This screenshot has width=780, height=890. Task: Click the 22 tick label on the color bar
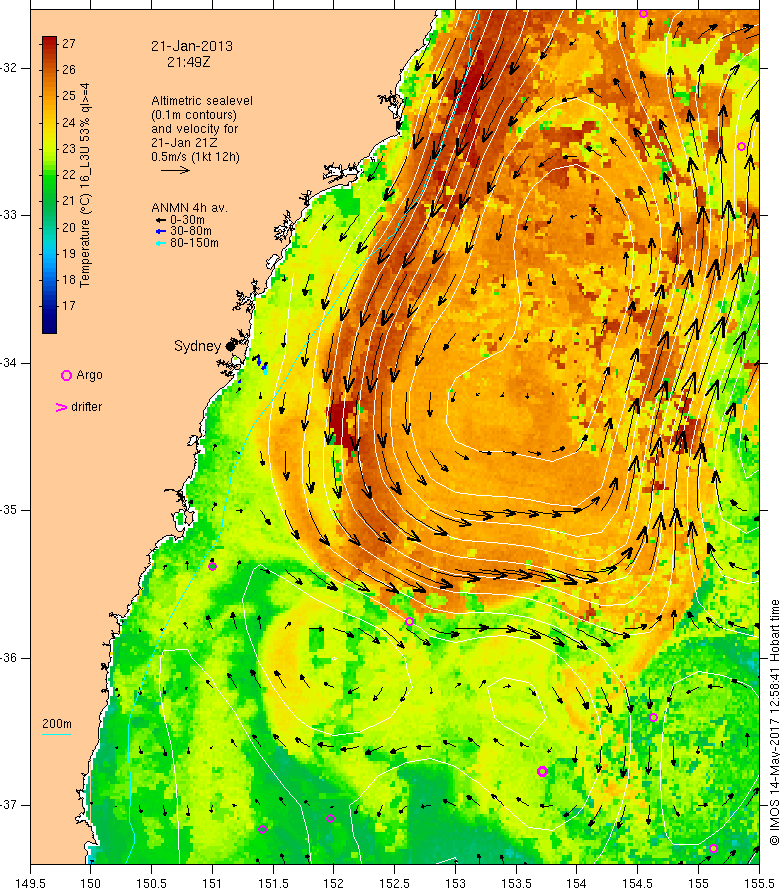69,175
